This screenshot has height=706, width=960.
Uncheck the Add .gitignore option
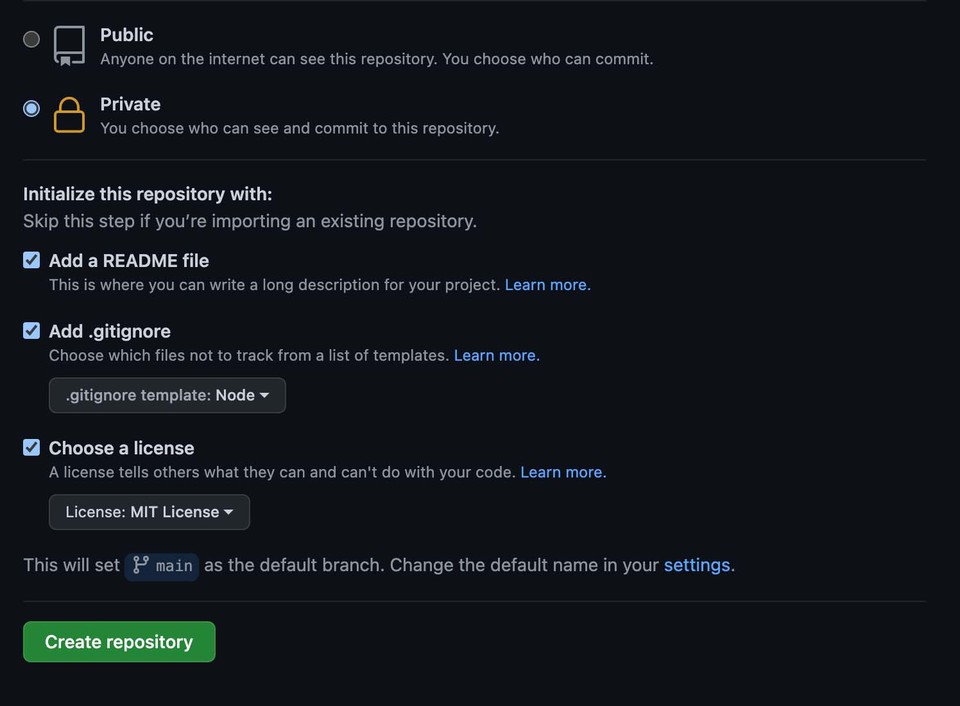coord(30,331)
